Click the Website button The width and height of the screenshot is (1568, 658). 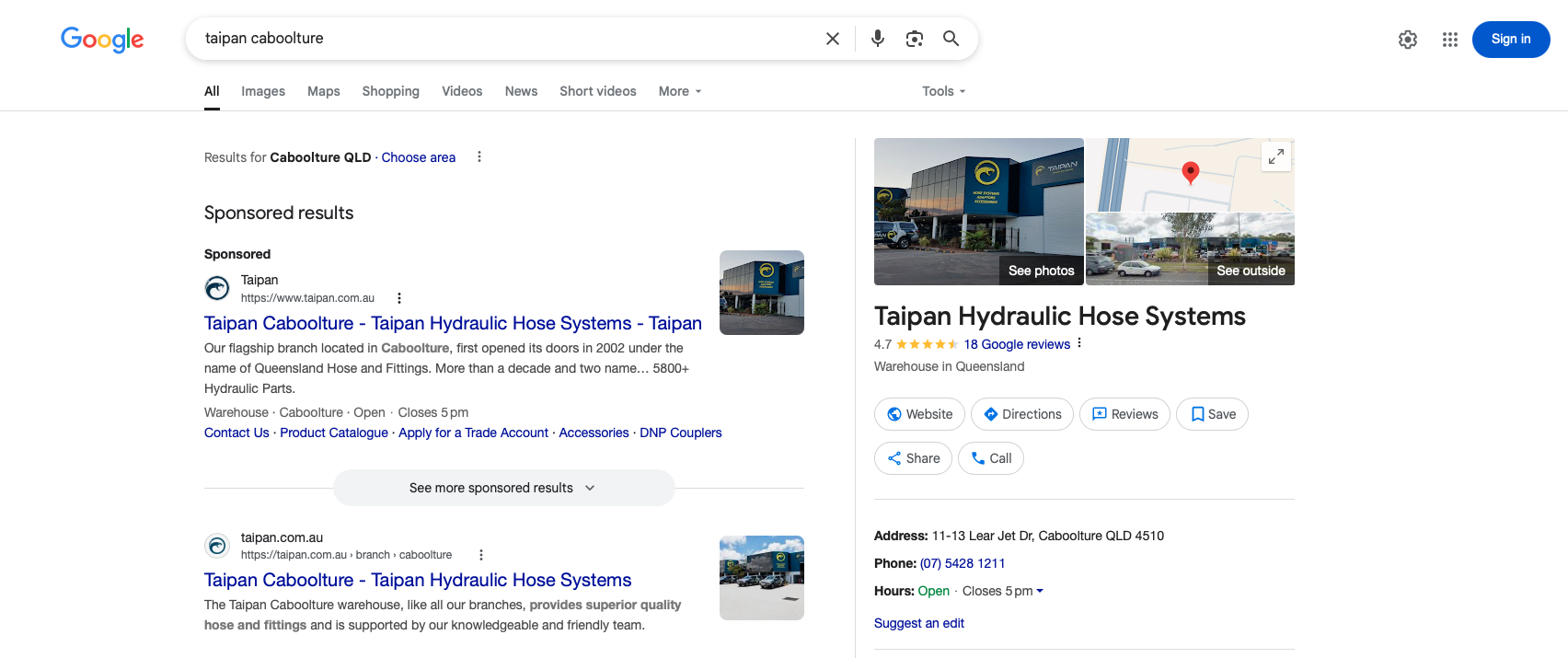coord(919,414)
